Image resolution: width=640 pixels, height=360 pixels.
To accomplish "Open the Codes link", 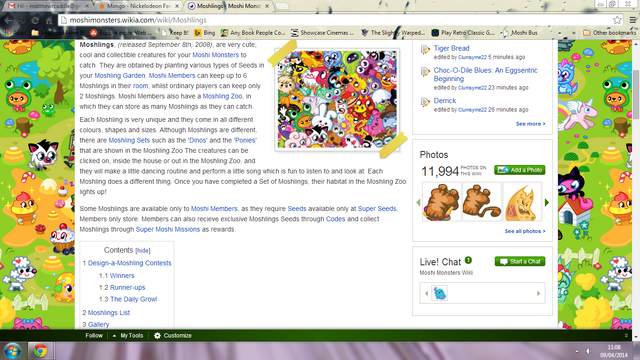I will pos(335,219).
